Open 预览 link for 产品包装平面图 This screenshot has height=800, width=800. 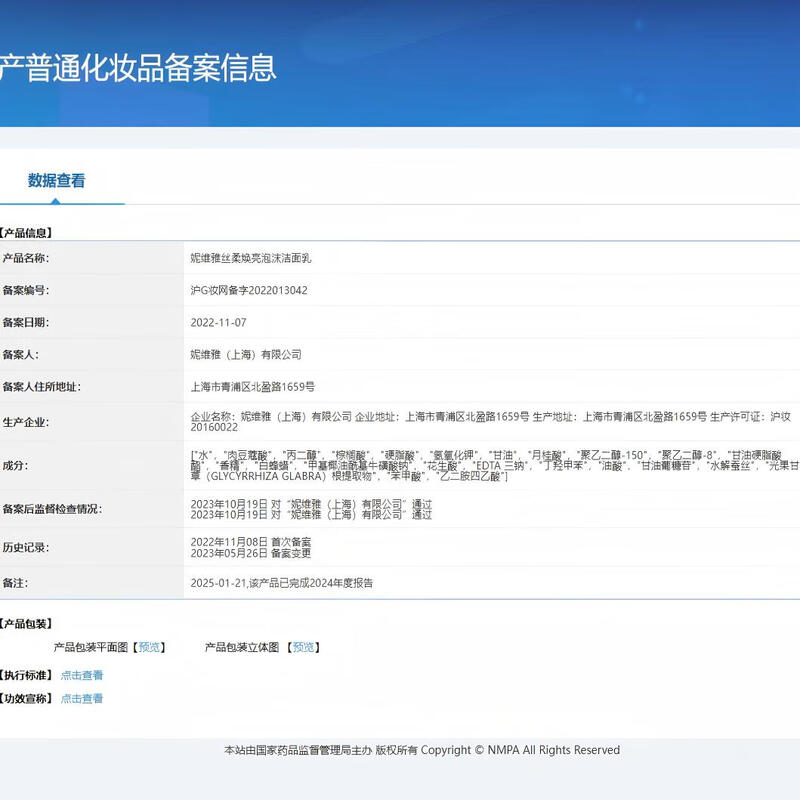click(149, 647)
